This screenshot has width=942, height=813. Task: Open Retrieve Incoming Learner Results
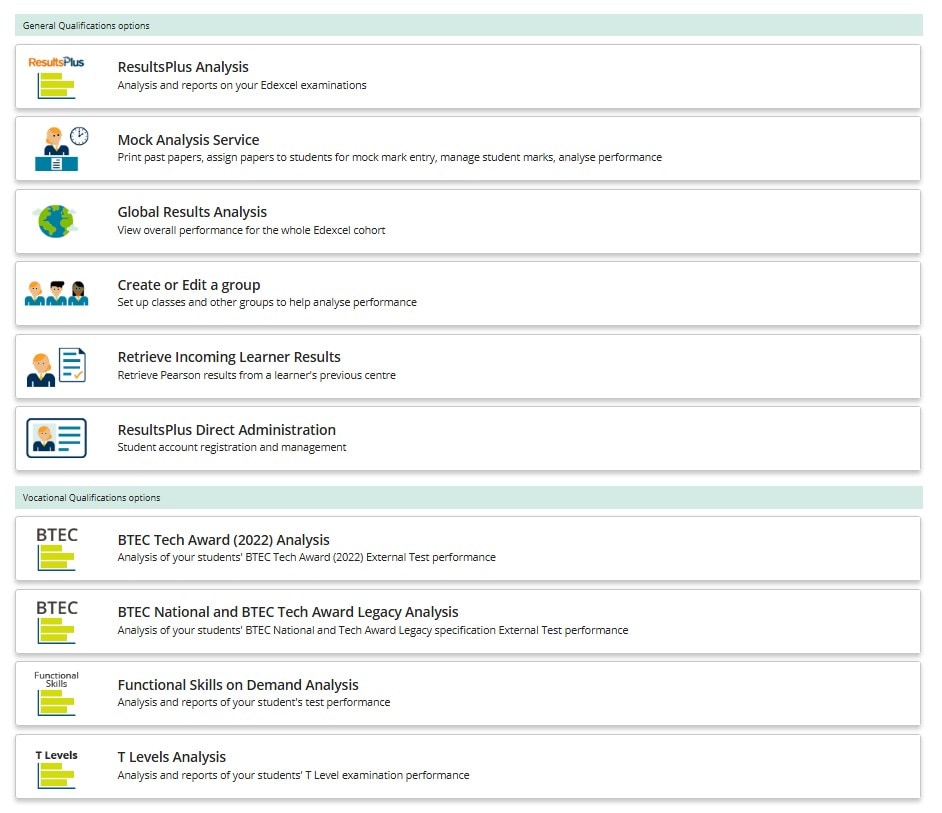click(x=229, y=356)
